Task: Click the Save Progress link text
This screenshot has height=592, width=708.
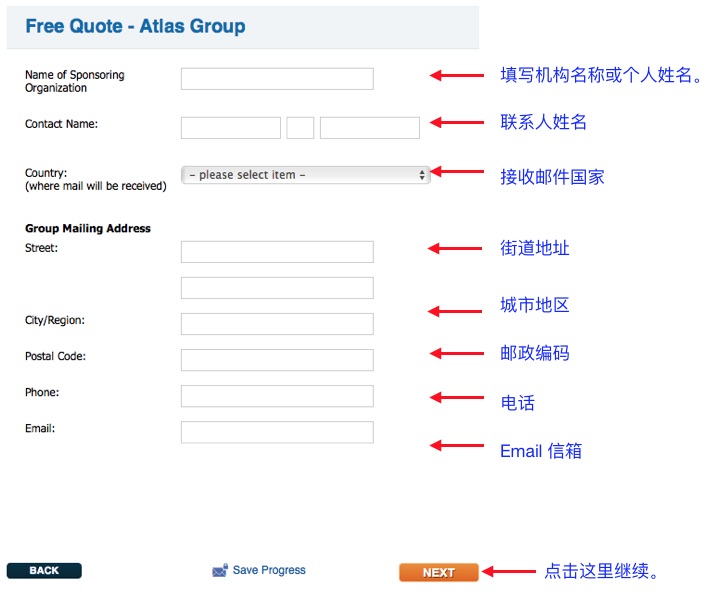Action: click(269, 570)
